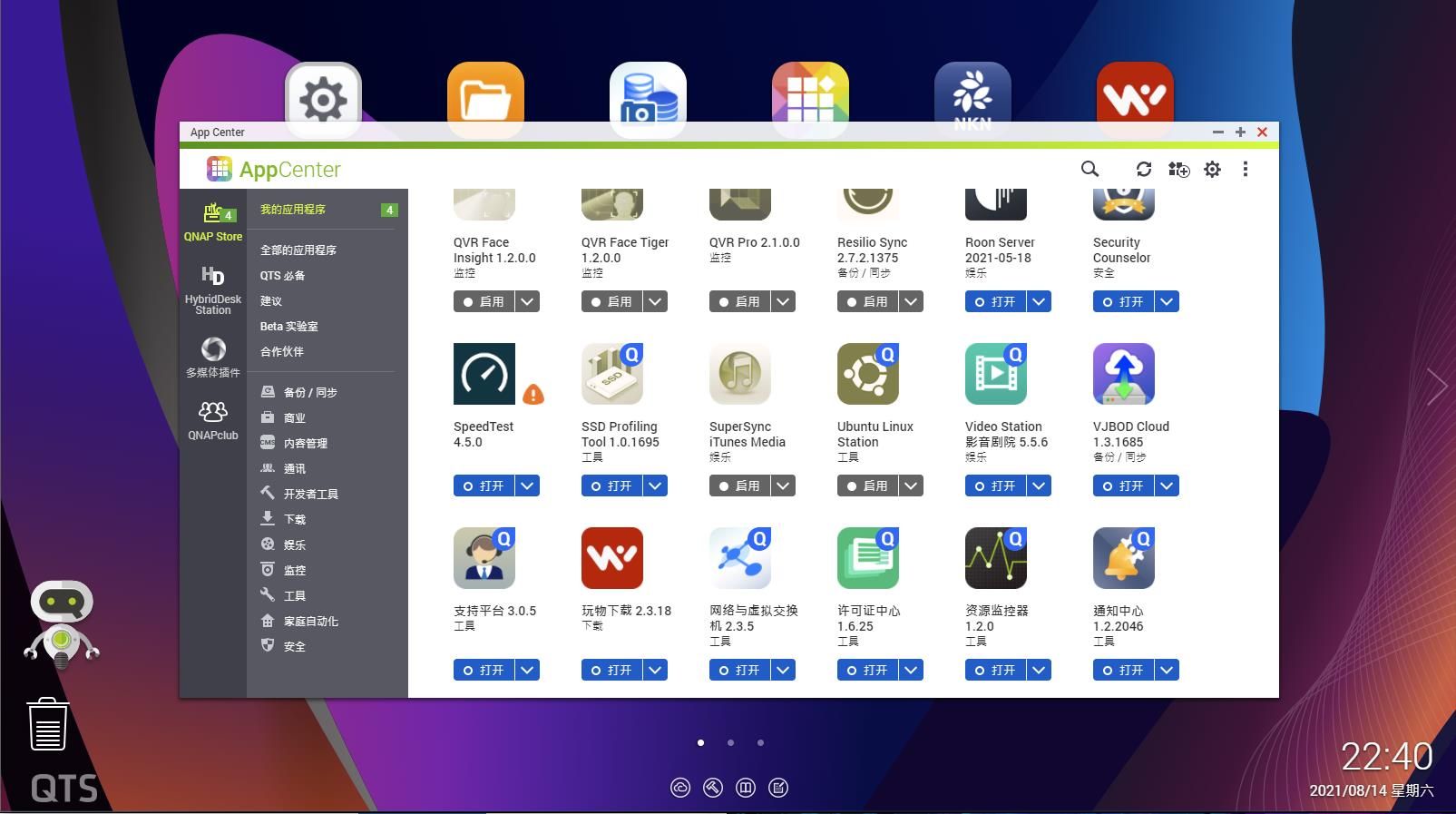The width and height of the screenshot is (1456, 814).
Task: Click 玩物下载 app icon in list
Action: [612, 558]
